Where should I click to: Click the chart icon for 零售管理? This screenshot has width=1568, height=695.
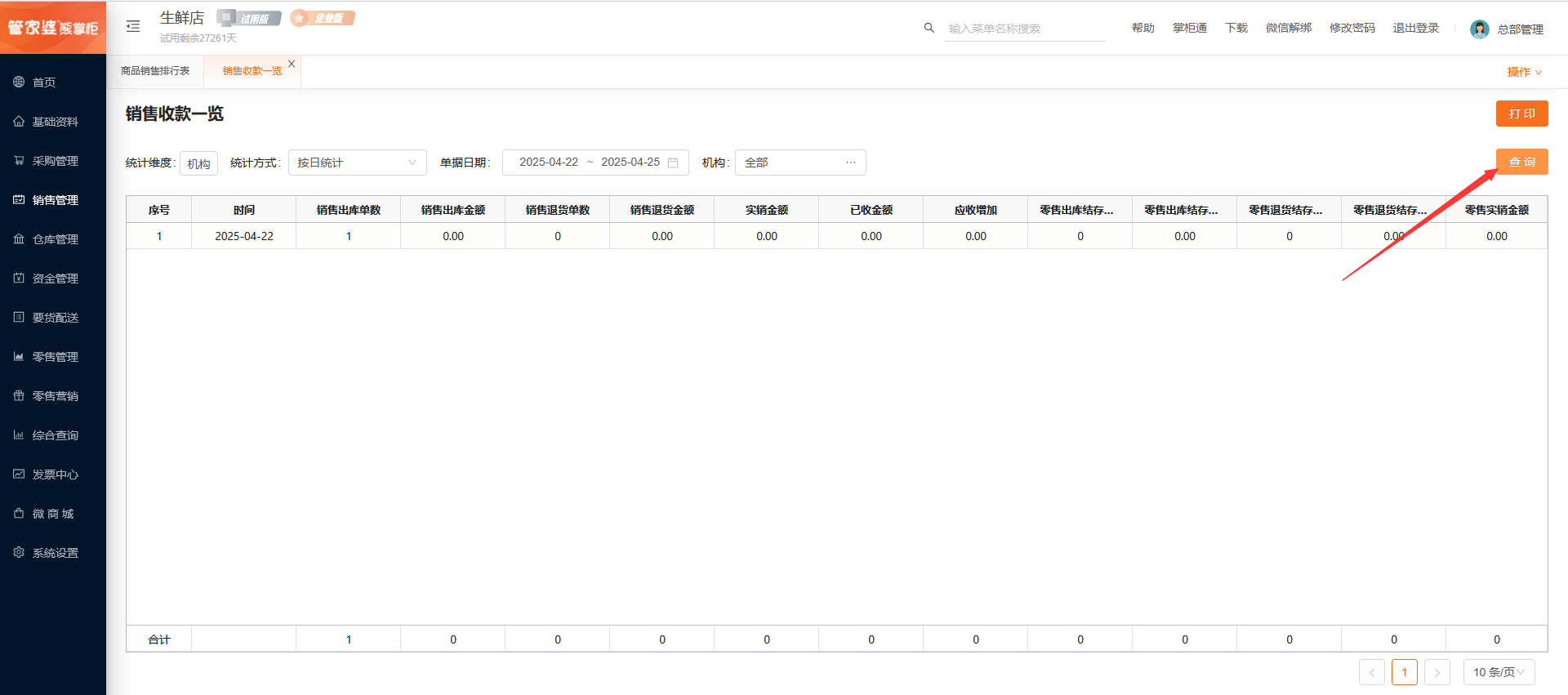[x=19, y=356]
